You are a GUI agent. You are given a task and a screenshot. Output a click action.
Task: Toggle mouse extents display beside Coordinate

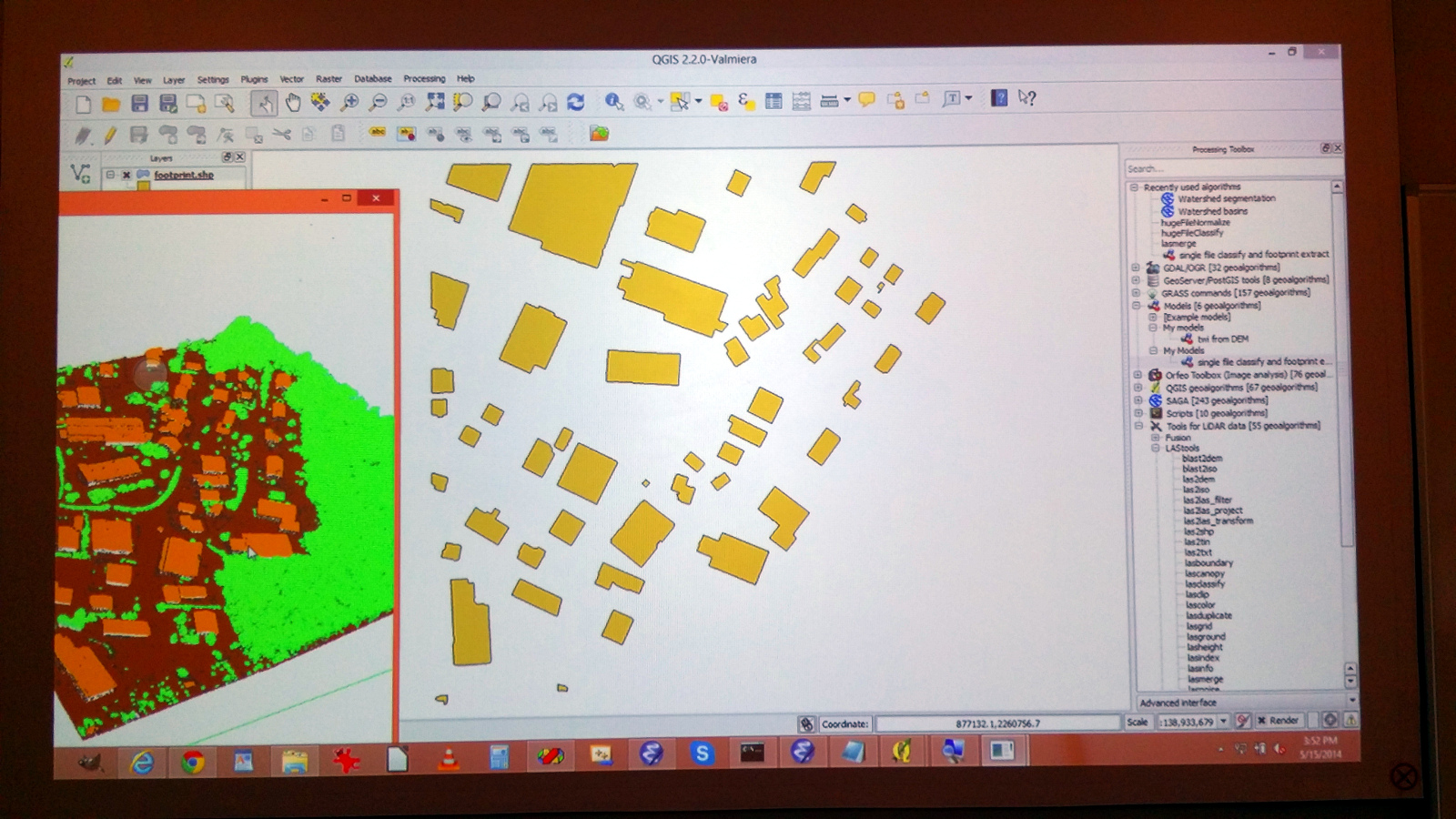click(807, 724)
